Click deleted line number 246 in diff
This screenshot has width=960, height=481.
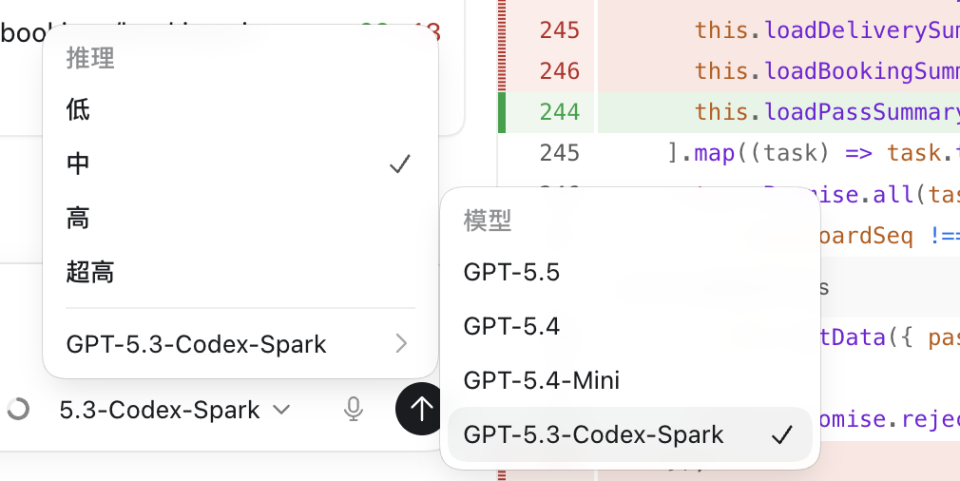tap(560, 71)
